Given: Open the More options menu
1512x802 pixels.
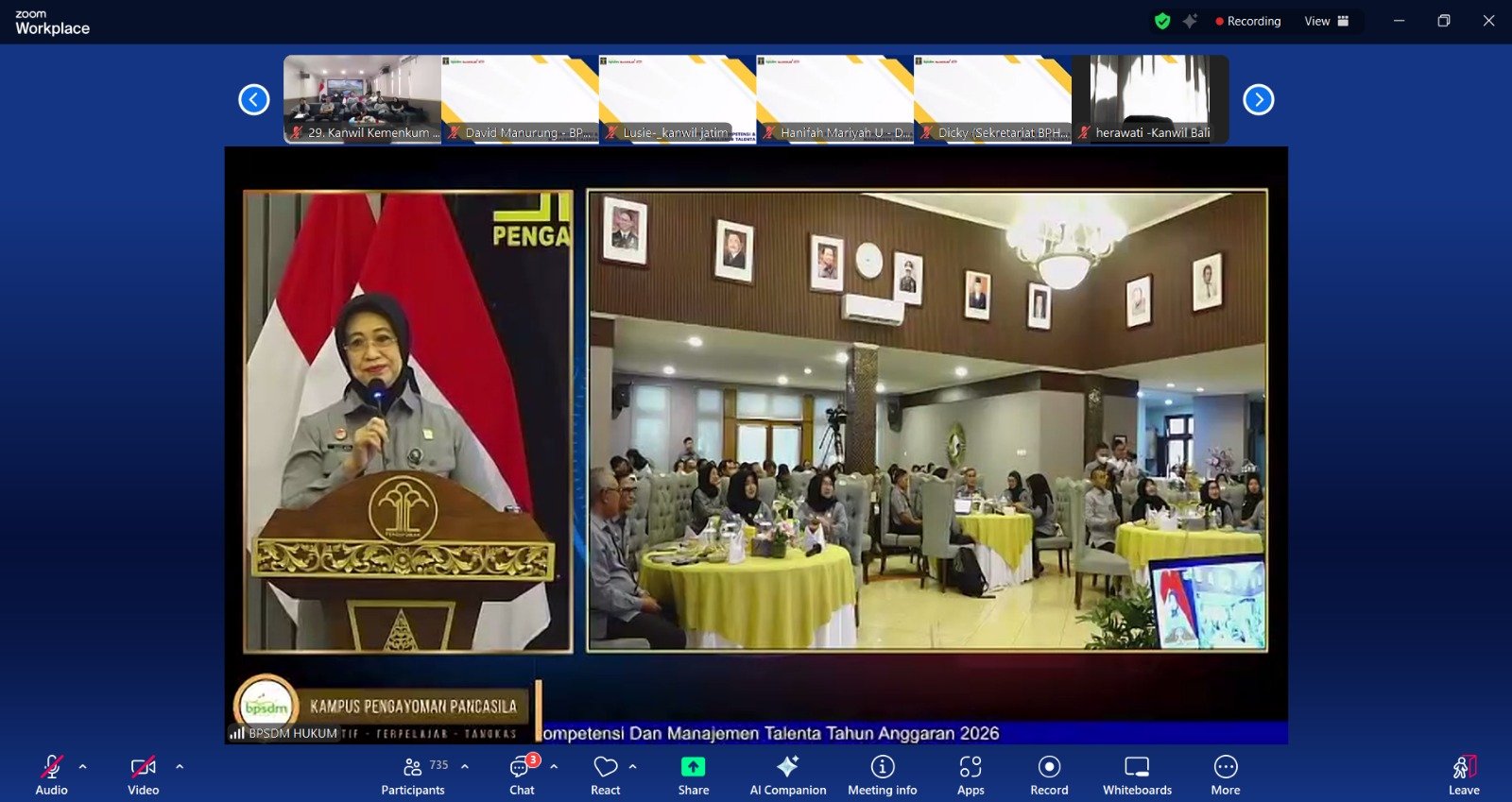Looking at the screenshot, I should 1226,767.
